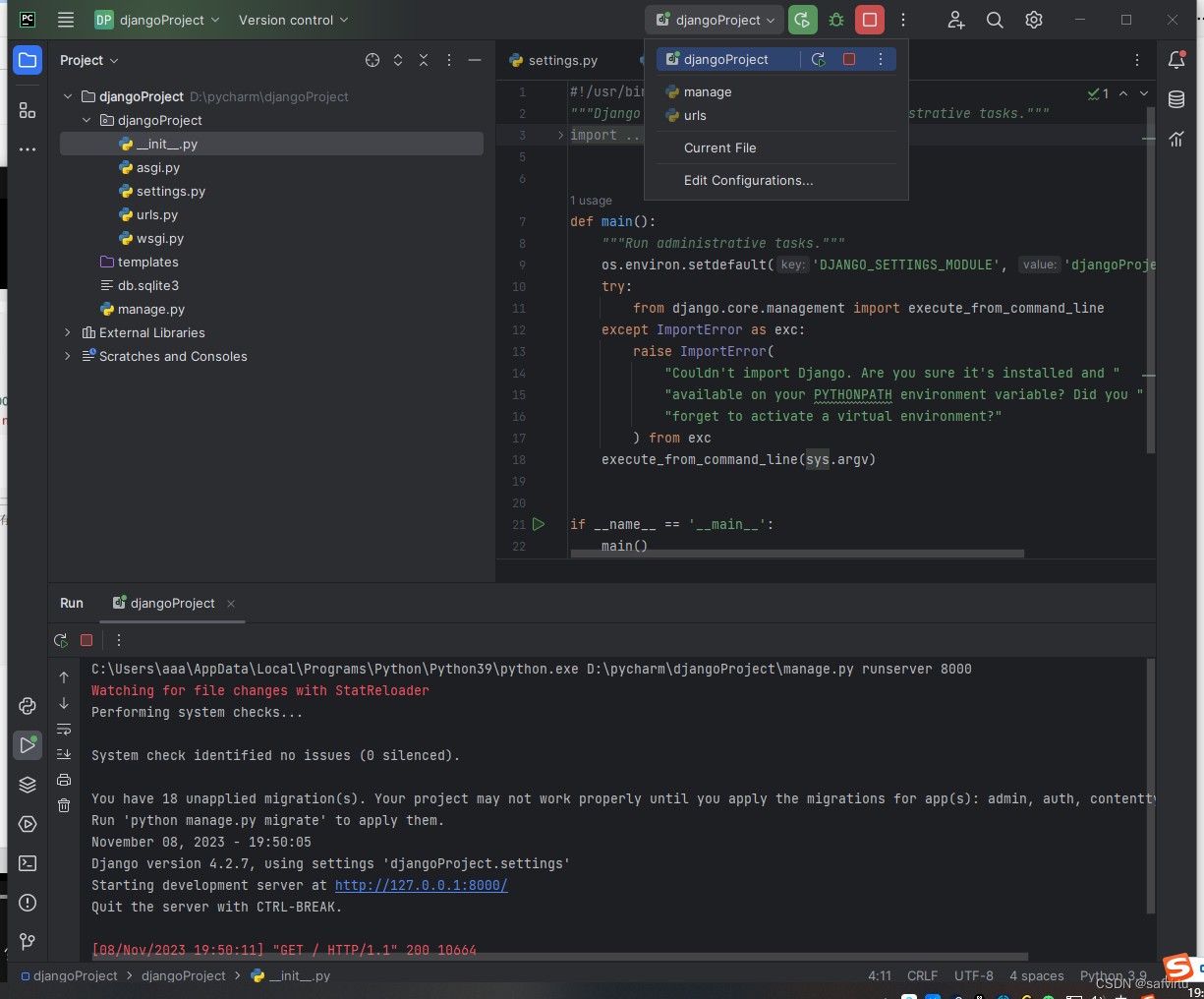Open Project panel options kebab
Image resolution: width=1204 pixels, height=999 pixels.
click(x=449, y=60)
